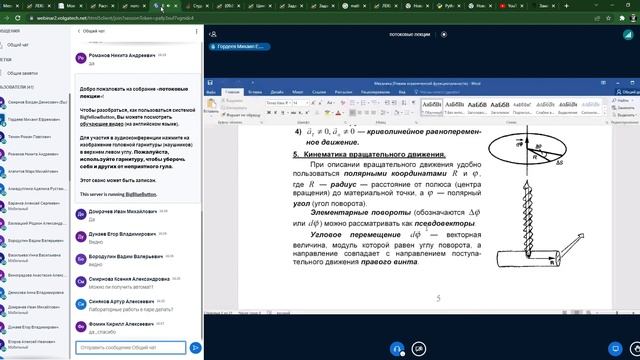Toggle italic formatting in Word ribbon
Viewport: 640px width, 360px height.
[276, 113]
